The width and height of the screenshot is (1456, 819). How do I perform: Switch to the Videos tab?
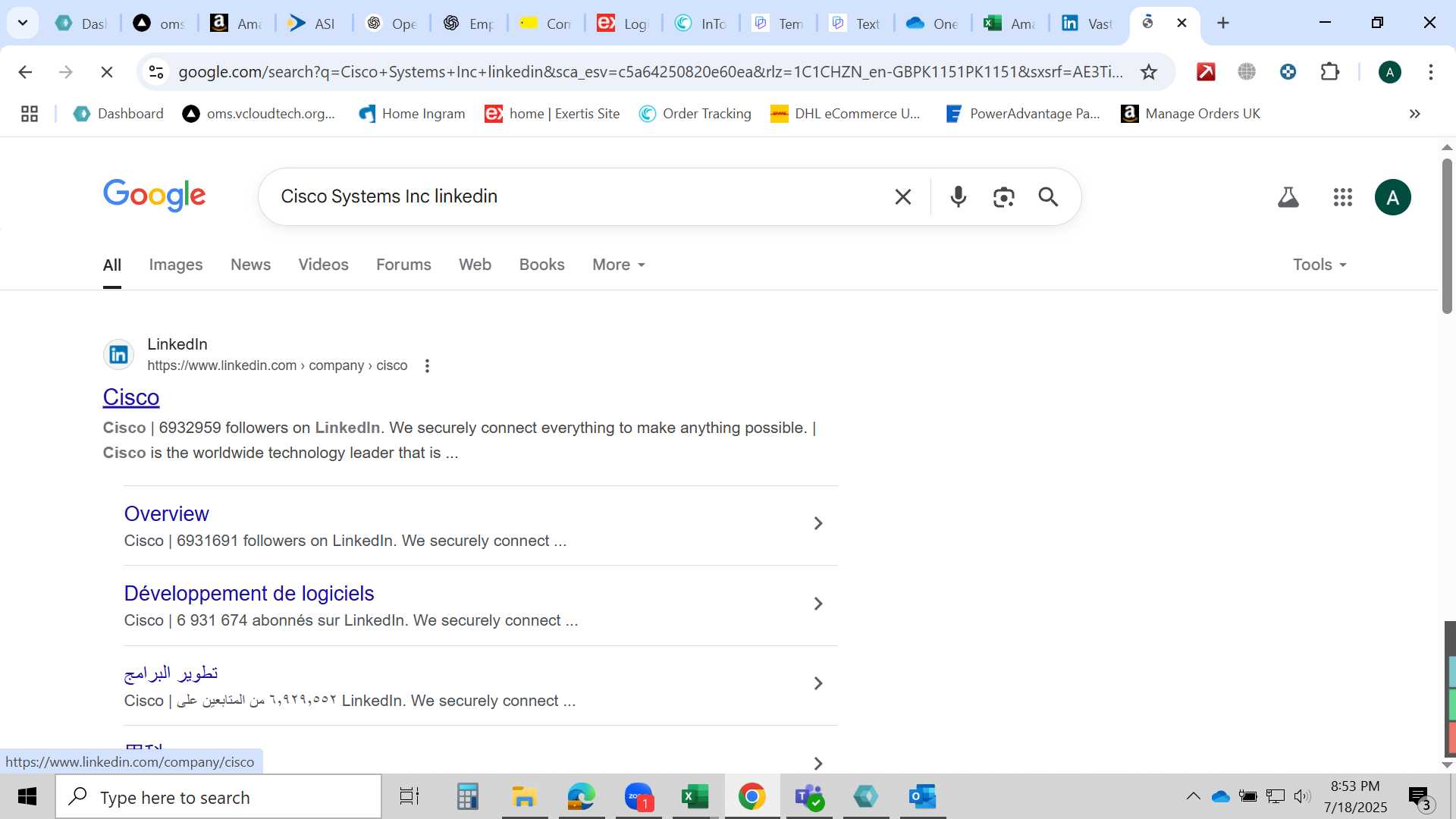pos(323,265)
